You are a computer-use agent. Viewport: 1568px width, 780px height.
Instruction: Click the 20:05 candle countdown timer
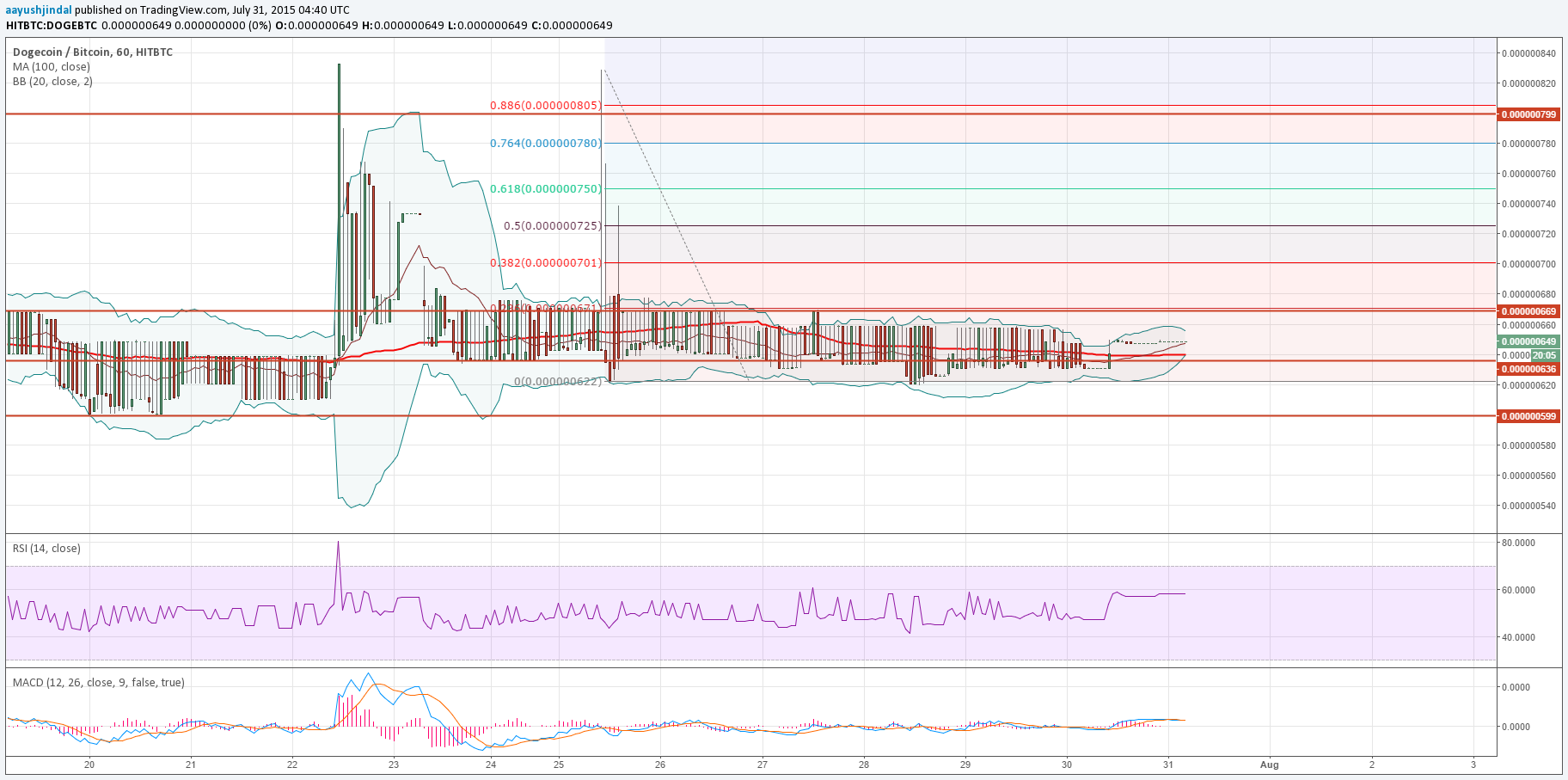(1544, 355)
